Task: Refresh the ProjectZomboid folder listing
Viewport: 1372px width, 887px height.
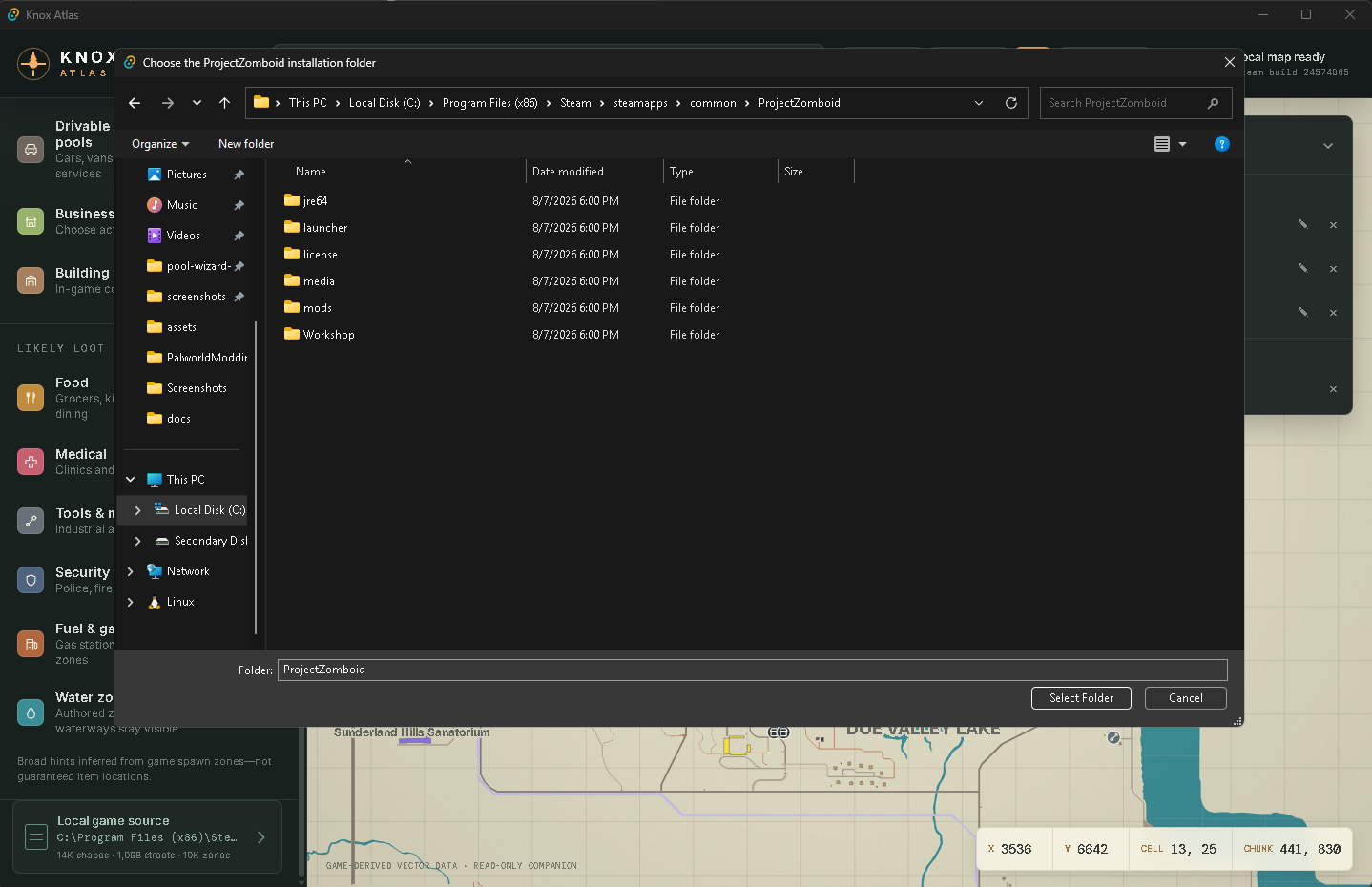Action: (x=1011, y=103)
